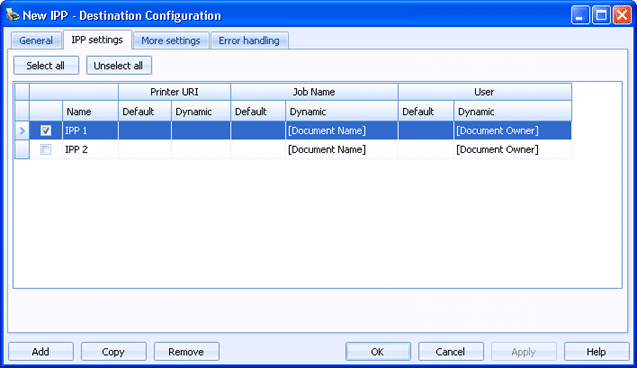
Task: Select the IPP 1 name cell
Action: 90,130
